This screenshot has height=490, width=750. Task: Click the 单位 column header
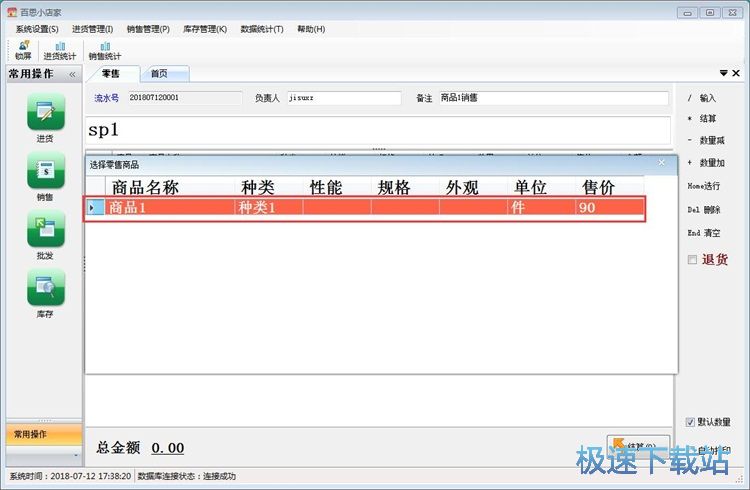541,187
